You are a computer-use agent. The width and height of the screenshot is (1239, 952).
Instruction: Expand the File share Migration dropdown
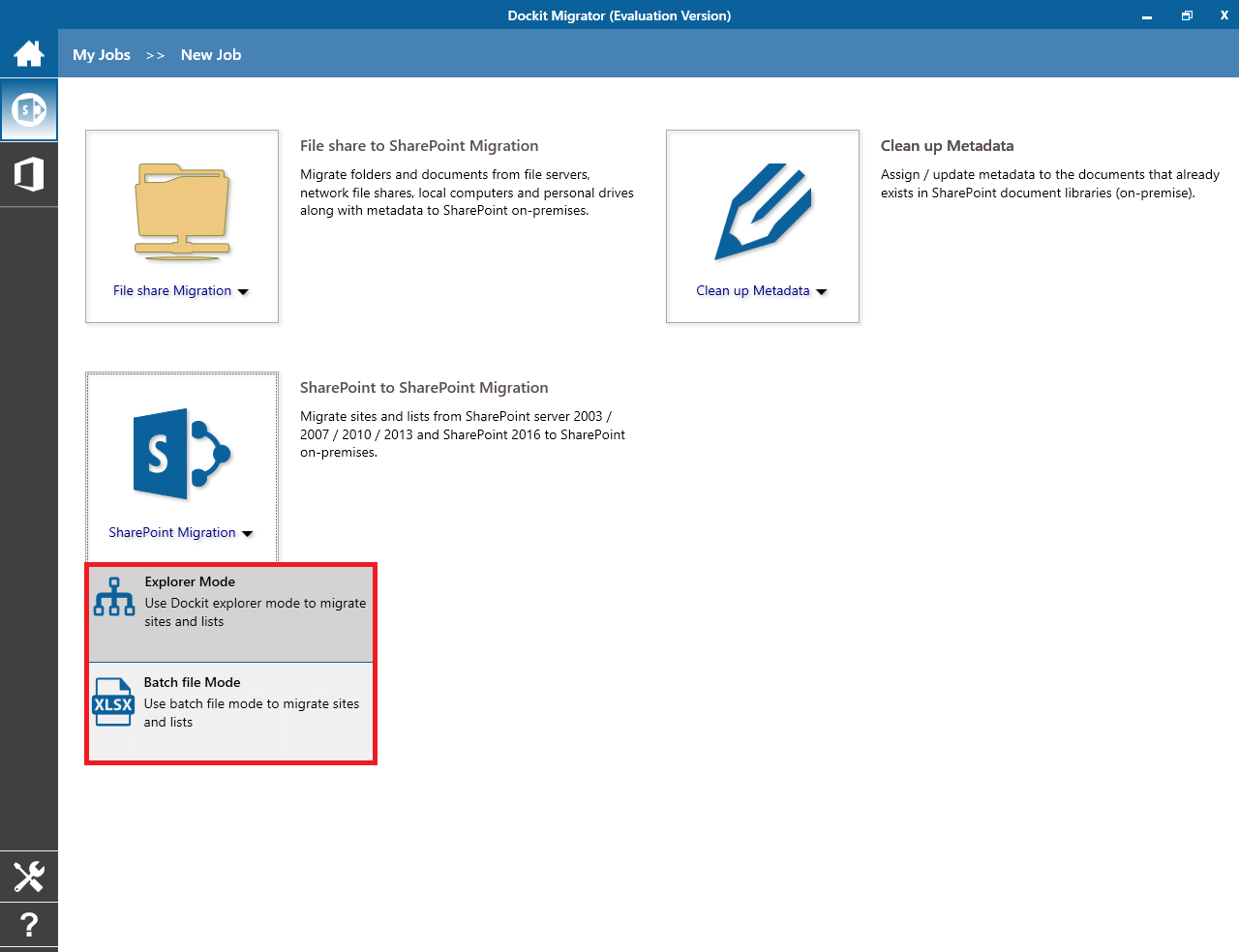[243, 290]
